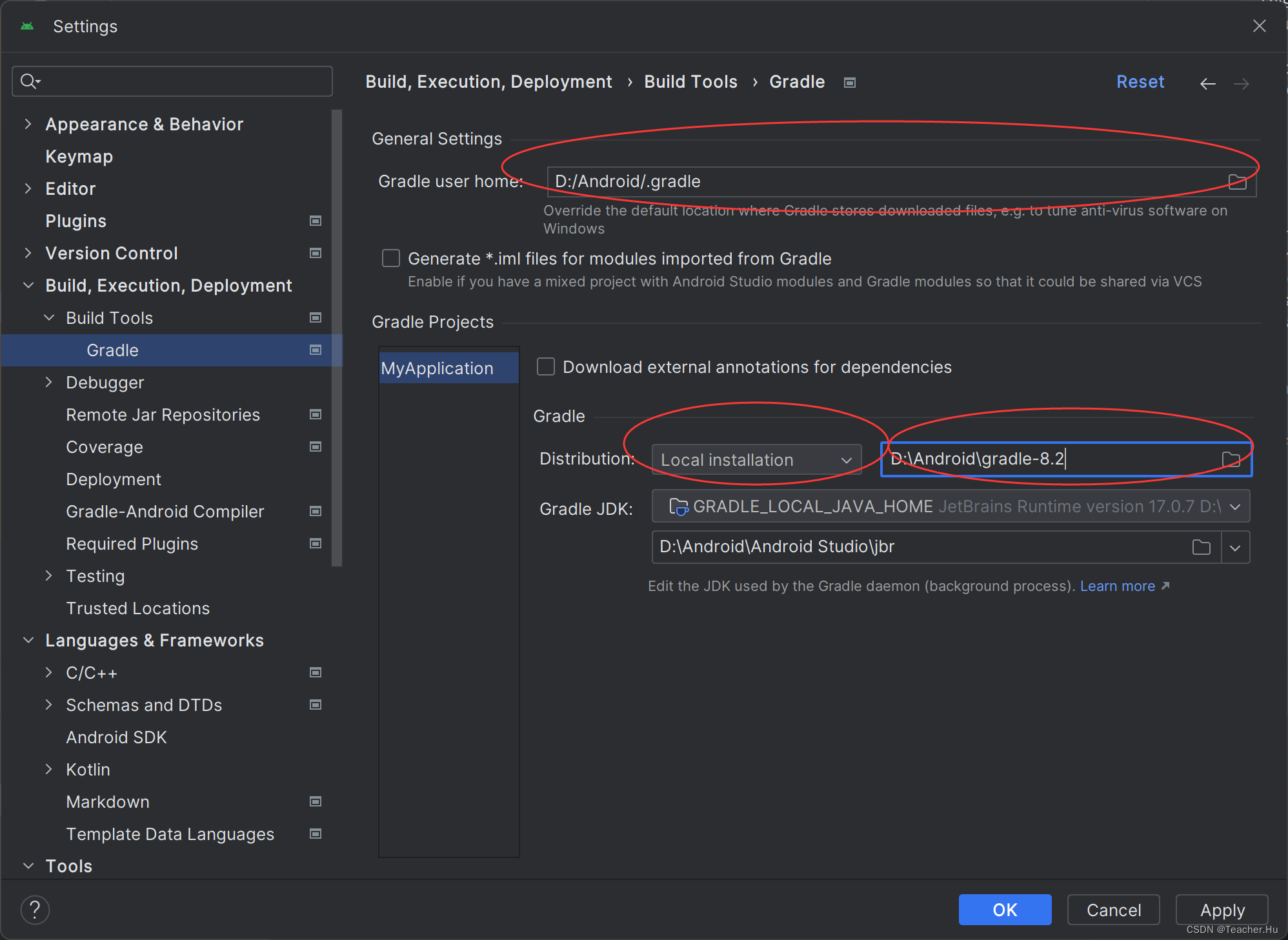The width and height of the screenshot is (1288, 940).
Task: Click project icon beside Remote Jar Repositories
Action: tap(316, 415)
